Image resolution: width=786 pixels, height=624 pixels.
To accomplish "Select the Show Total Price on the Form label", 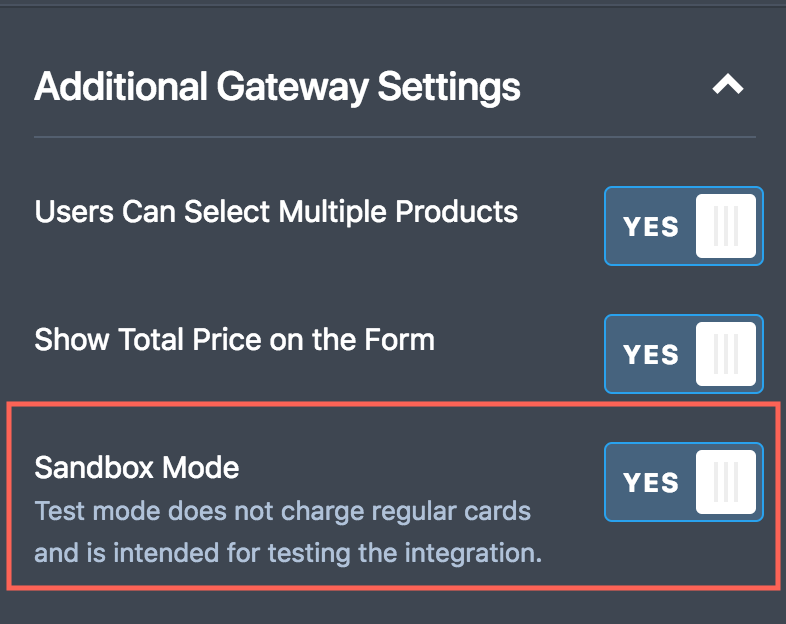I will click(234, 340).
